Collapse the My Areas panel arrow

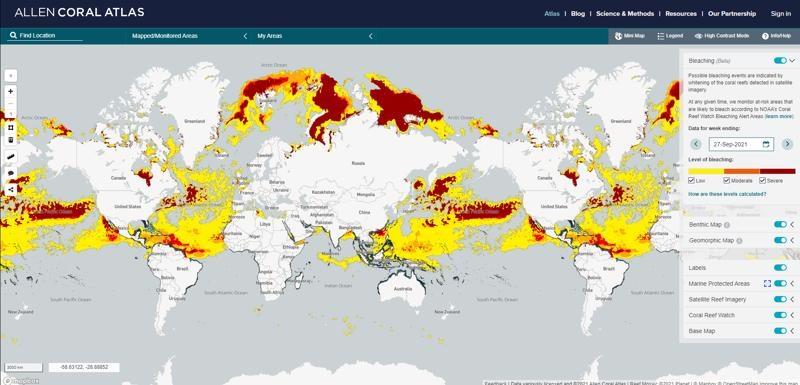coord(370,36)
